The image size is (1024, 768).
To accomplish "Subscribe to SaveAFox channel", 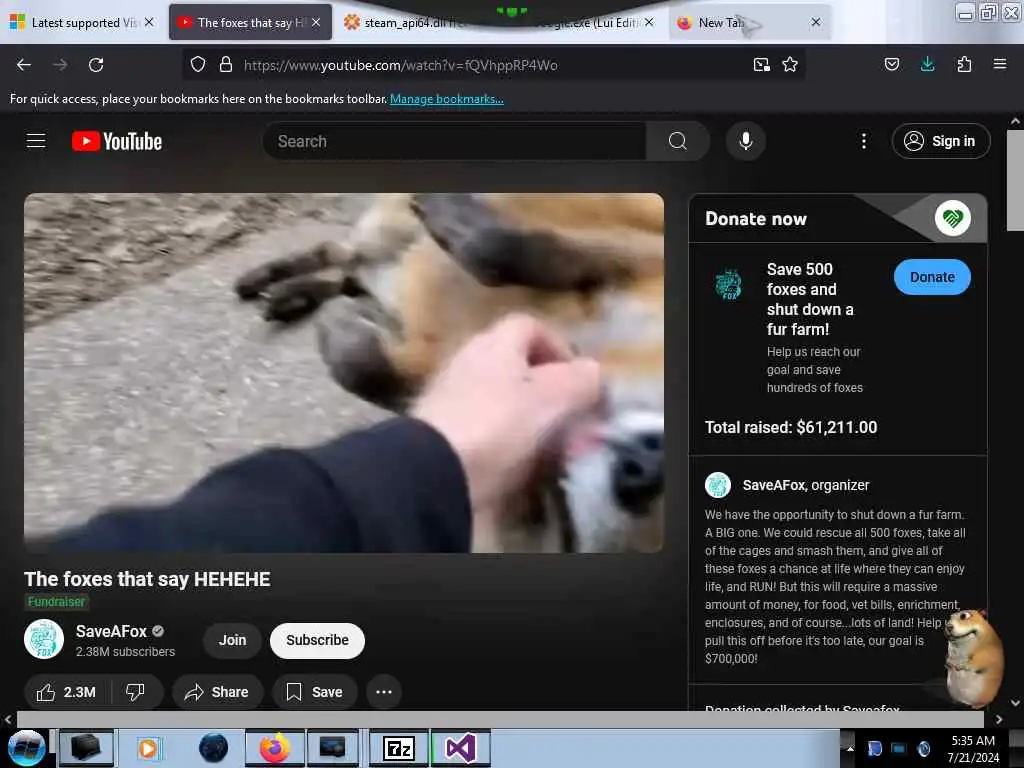I will pyautogui.click(x=317, y=641).
